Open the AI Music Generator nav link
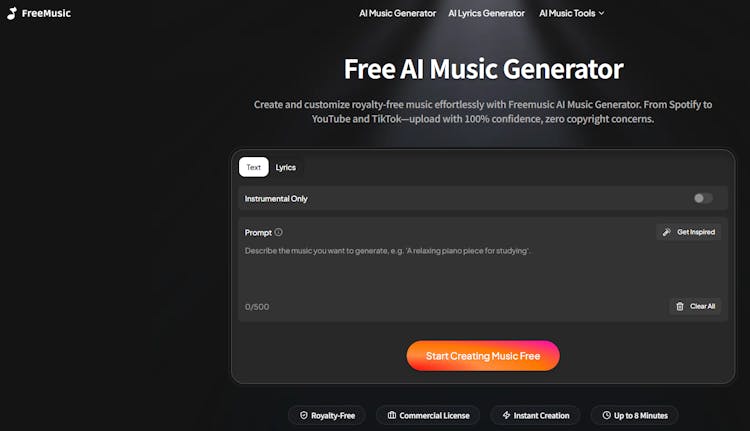Screen dimensions: 750x431 pyautogui.click(x=397, y=13)
